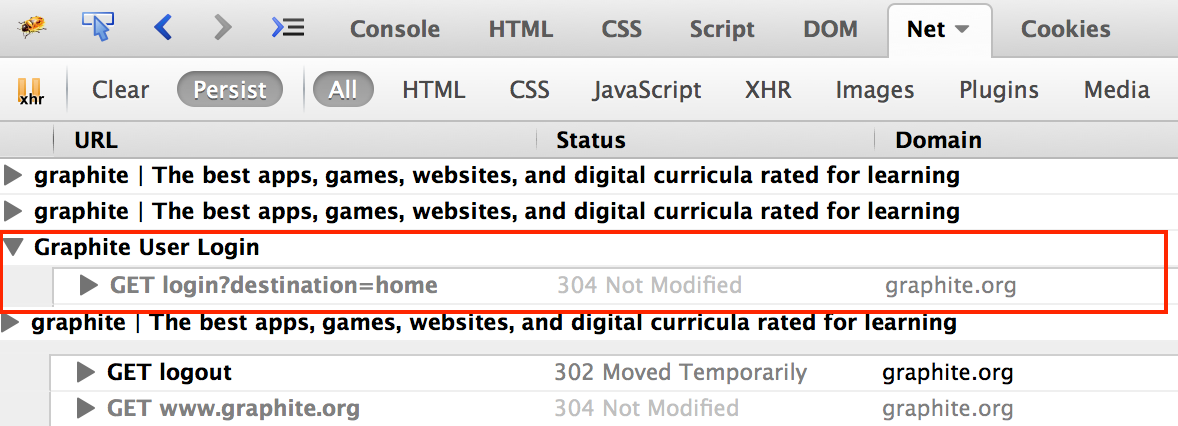Viewport: 1178px width, 426px height.
Task: Select the All filter
Action: tap(343, 90)
